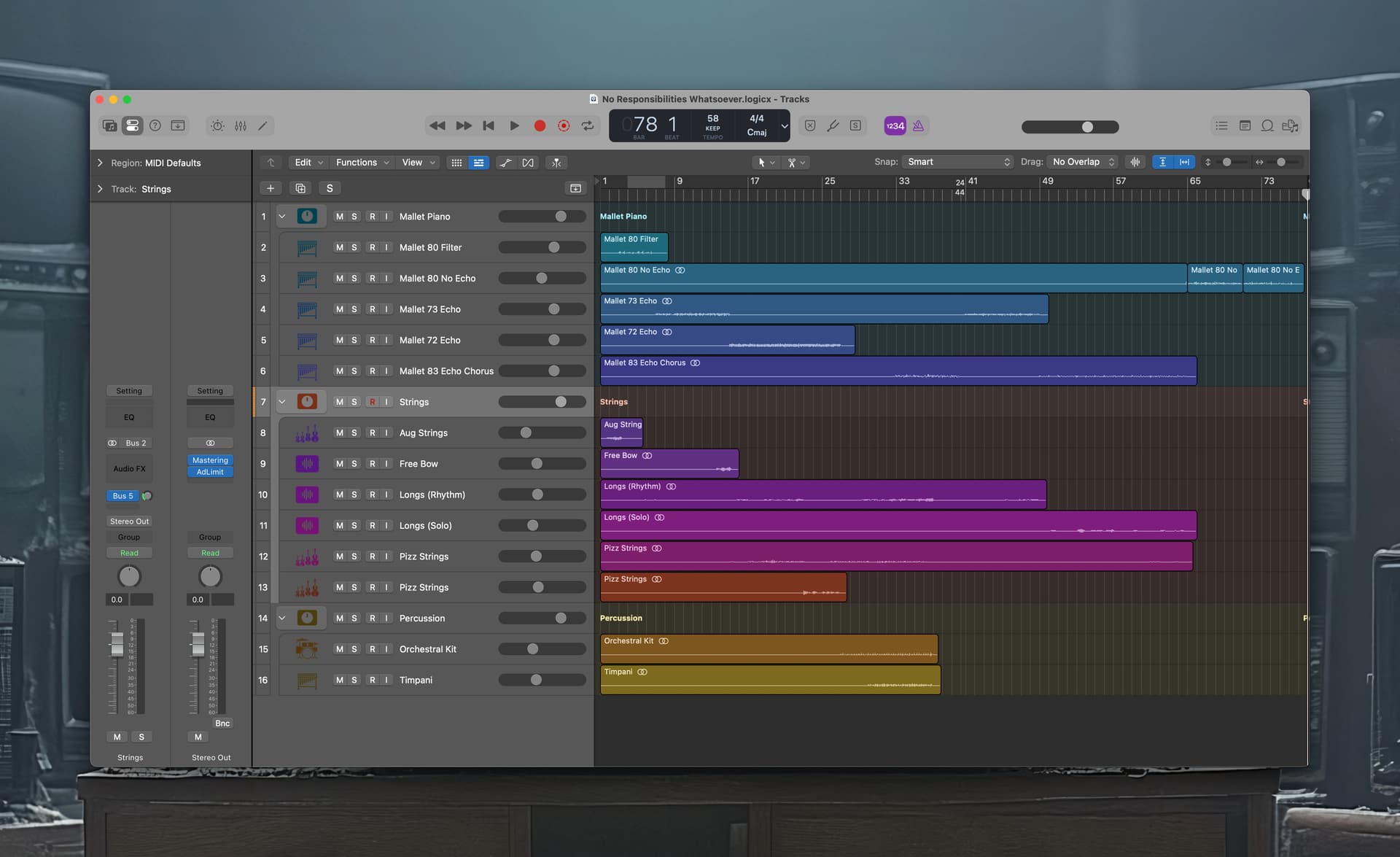Image resolution: width=1400 pixels, height=857 pixels.
Task: Collapse the Percussion track stack
Action: tap(281, 618)
